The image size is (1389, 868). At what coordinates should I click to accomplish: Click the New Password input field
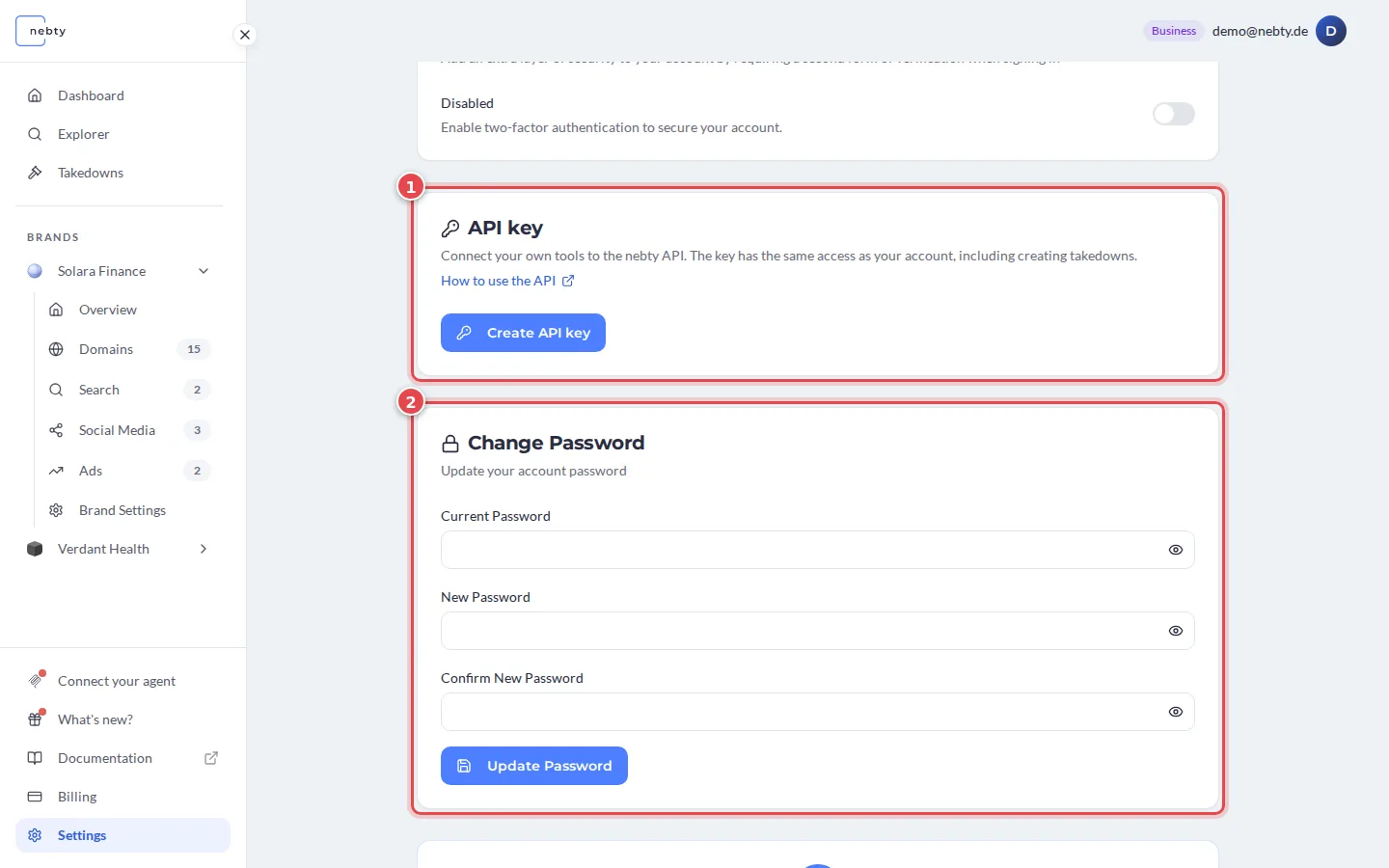coord(818,631)
